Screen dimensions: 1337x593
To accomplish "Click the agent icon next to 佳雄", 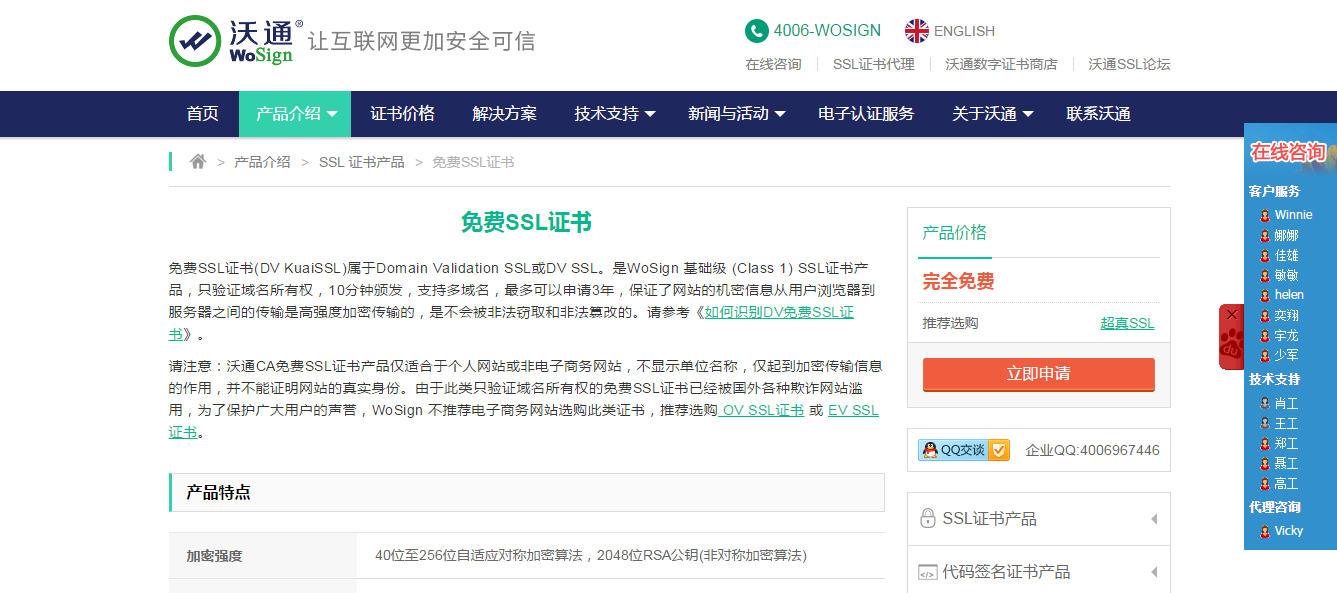I will click(x=1264, y=255).
